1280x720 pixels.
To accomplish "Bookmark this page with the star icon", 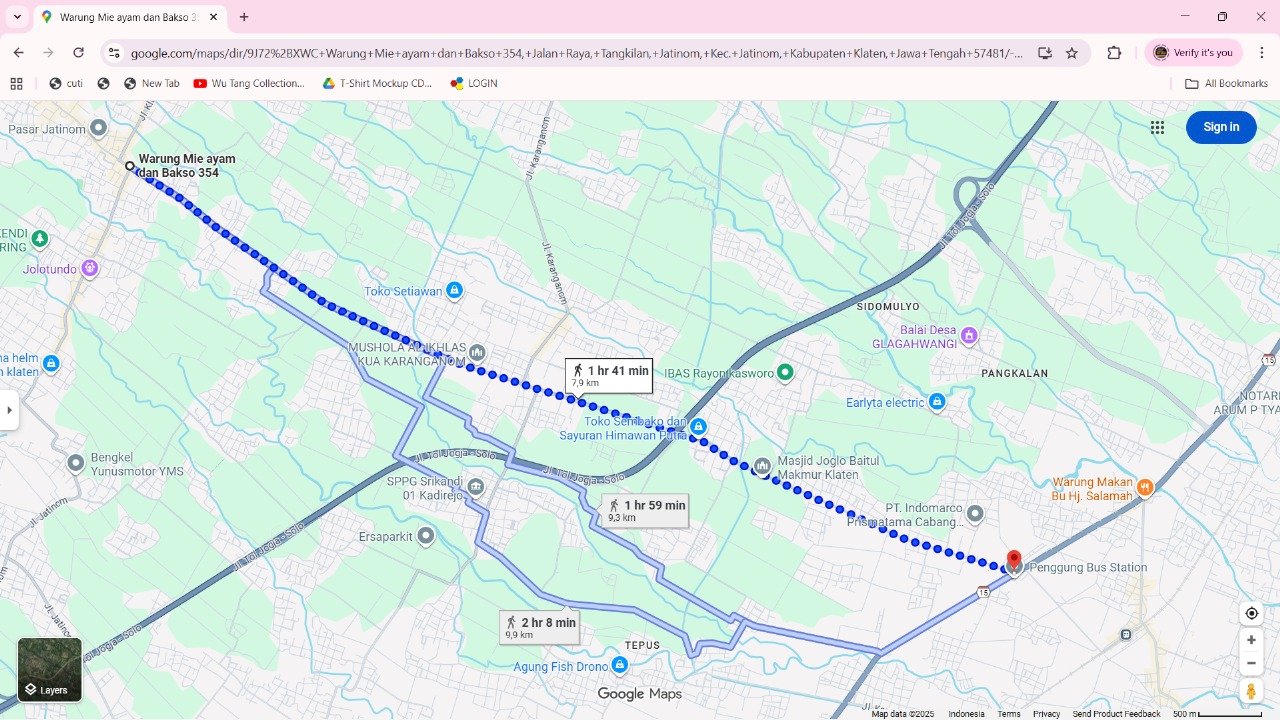I will click(1072, 53).
